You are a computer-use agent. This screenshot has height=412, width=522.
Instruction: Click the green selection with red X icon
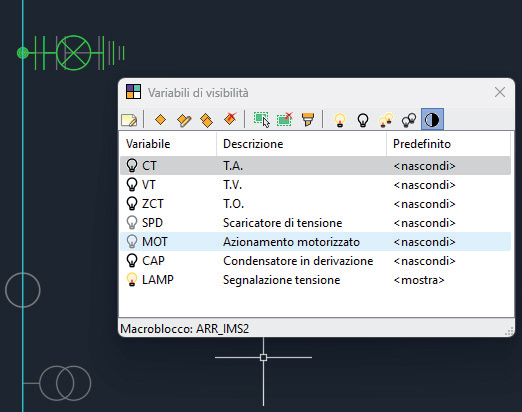pyautogui.click(x=285, y=119)
